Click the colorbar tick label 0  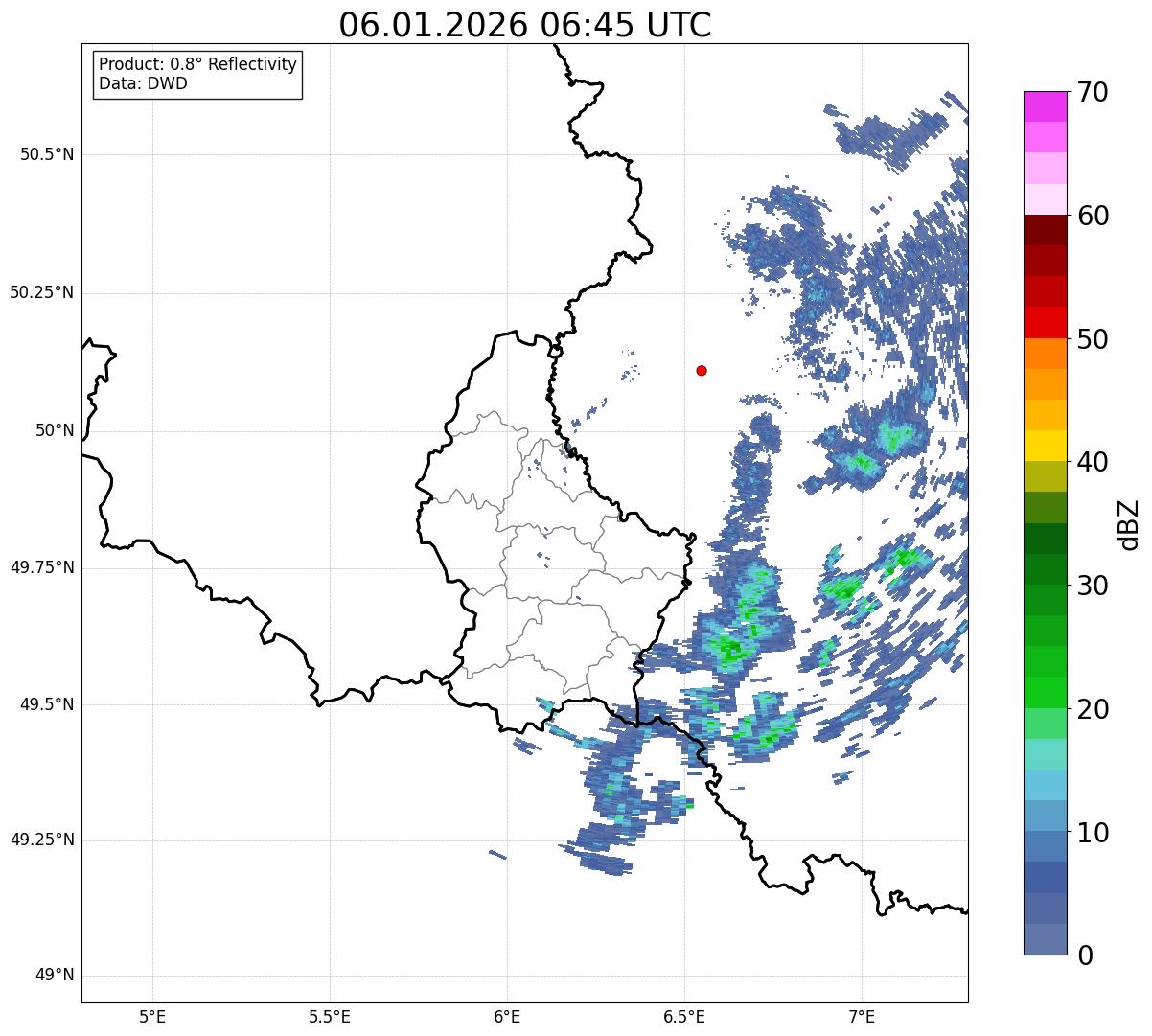[x=1086, y=955]
